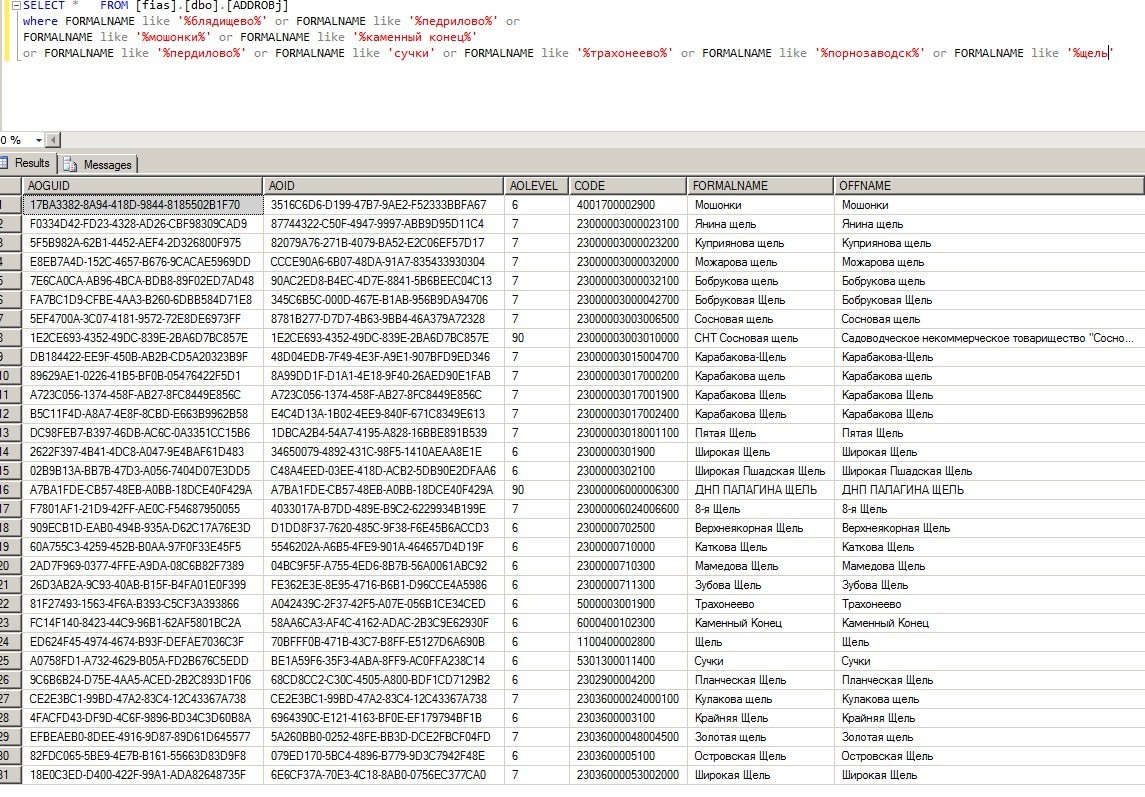Select the AOGUID cell starting 'F0334D42-FD23'

tap(142, 224)
